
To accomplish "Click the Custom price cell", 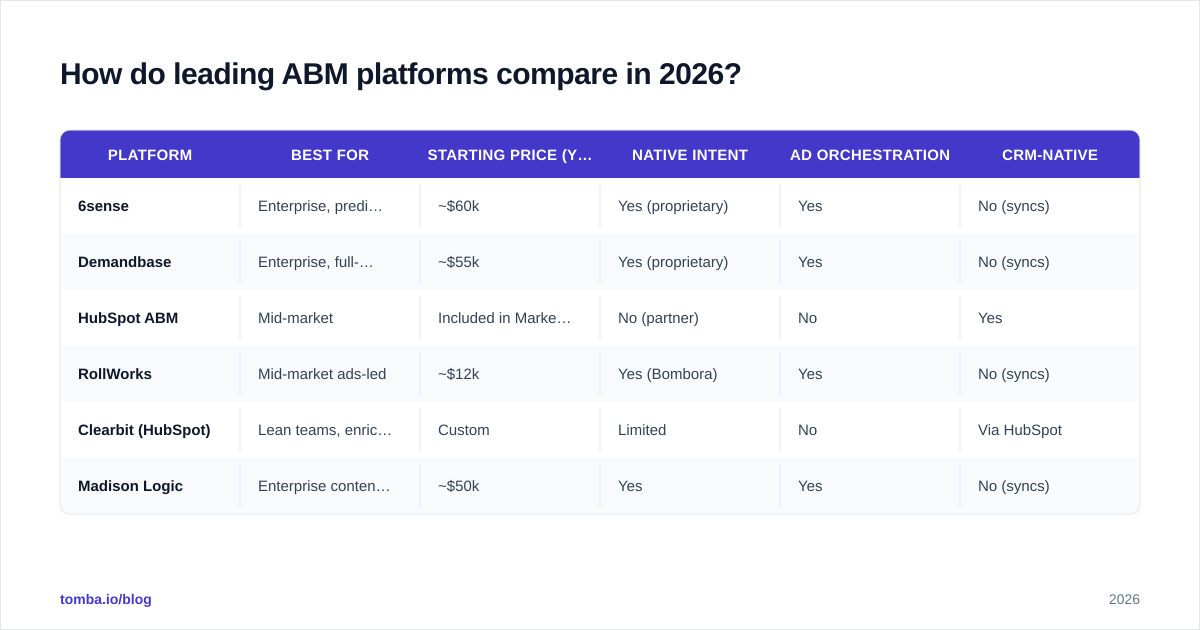I will (x=510, y=430).
